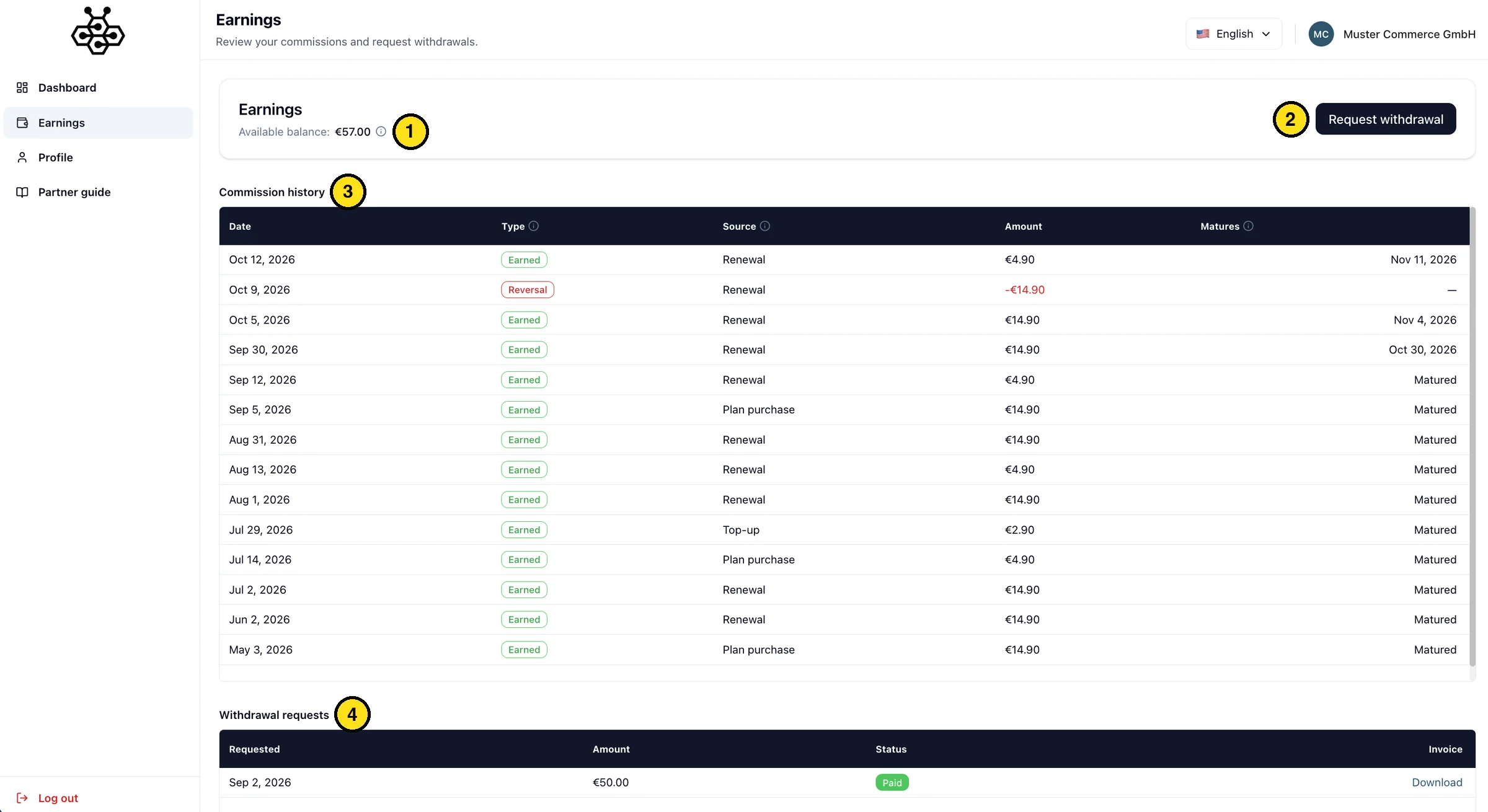Click the honeycomb bee logo

point(98,31)
